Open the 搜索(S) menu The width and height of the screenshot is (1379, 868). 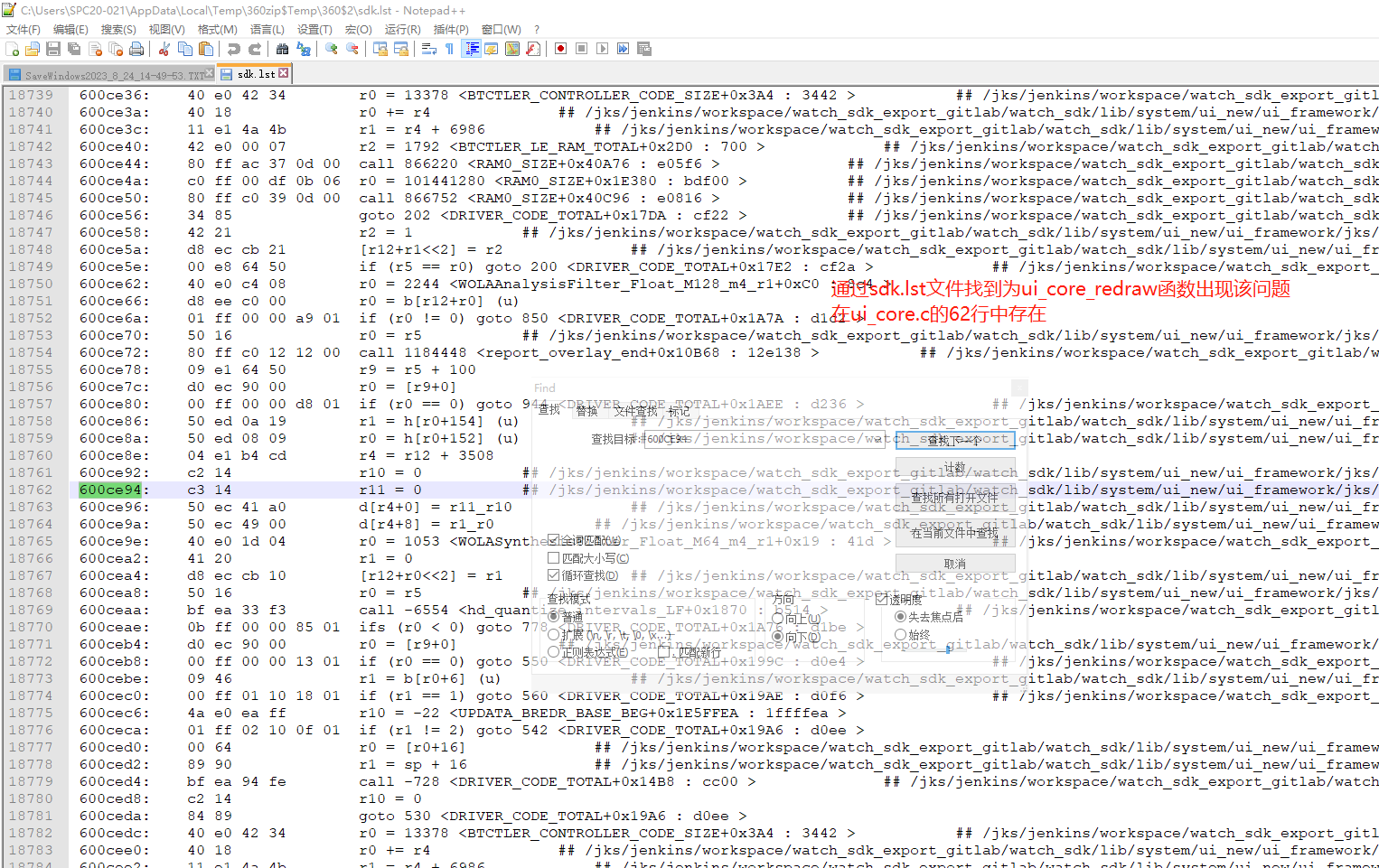[x=118, y=29]
